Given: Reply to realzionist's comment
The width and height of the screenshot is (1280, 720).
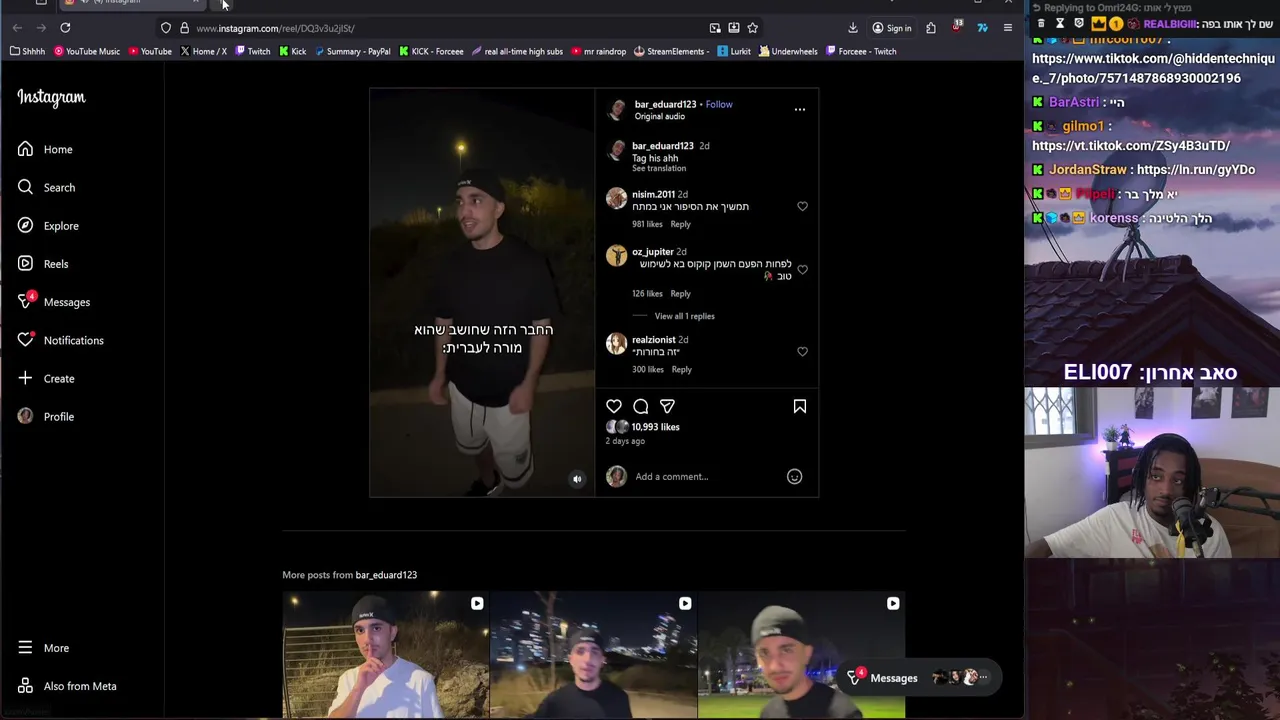Looking at the screenshot, I should click(681, 369).
